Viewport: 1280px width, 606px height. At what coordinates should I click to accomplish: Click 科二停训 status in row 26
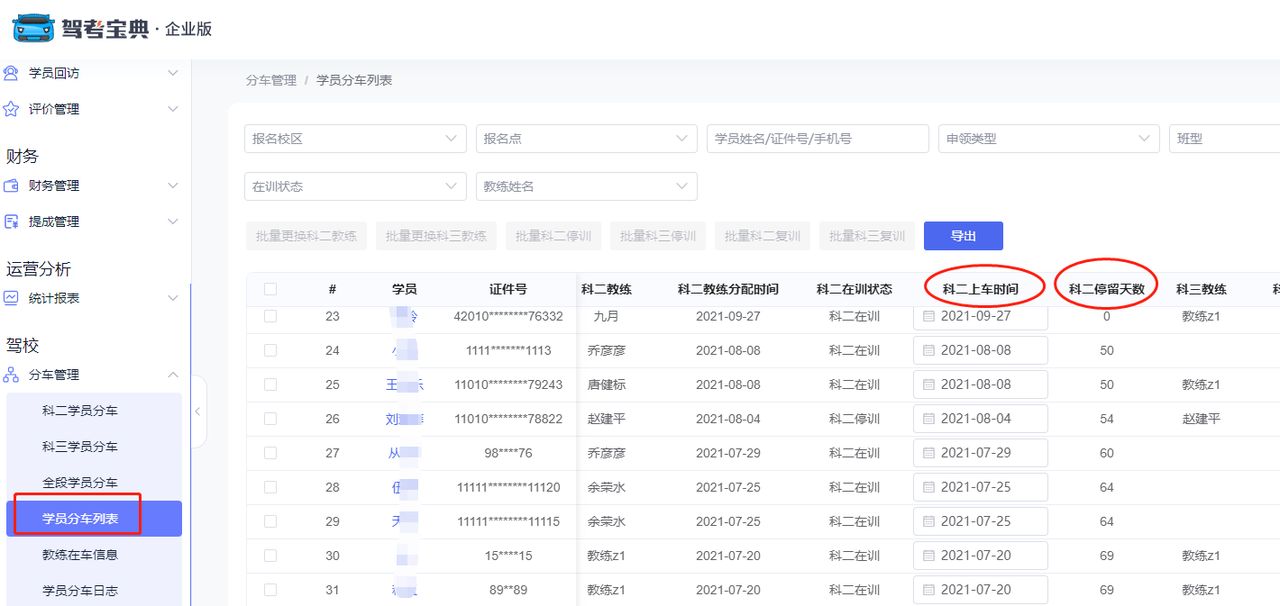[x=854, y=419]
